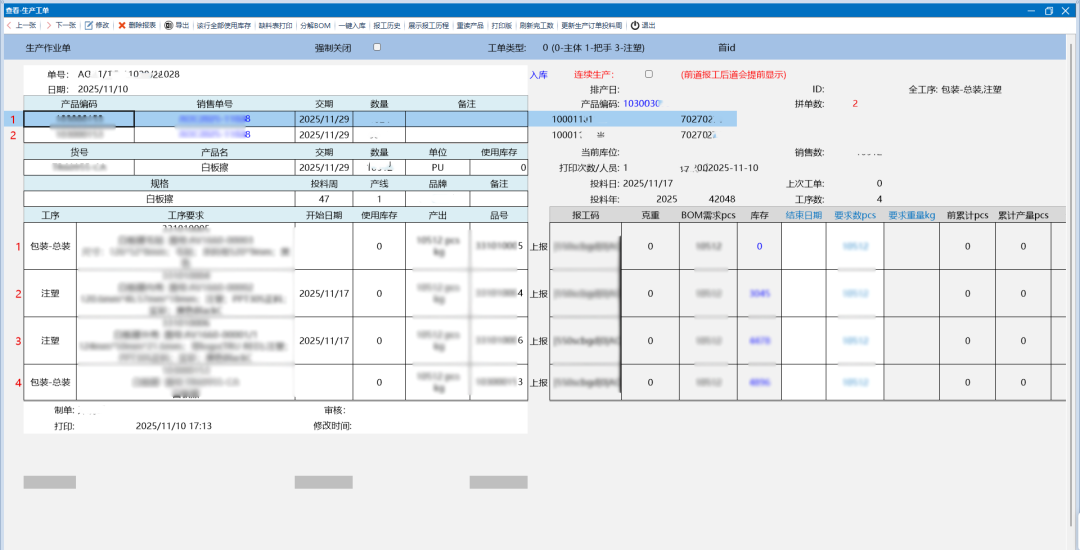This screenshot has width=1080, height=550.
Task: Click the 修改 edit icon button
Action: (97, 25)
